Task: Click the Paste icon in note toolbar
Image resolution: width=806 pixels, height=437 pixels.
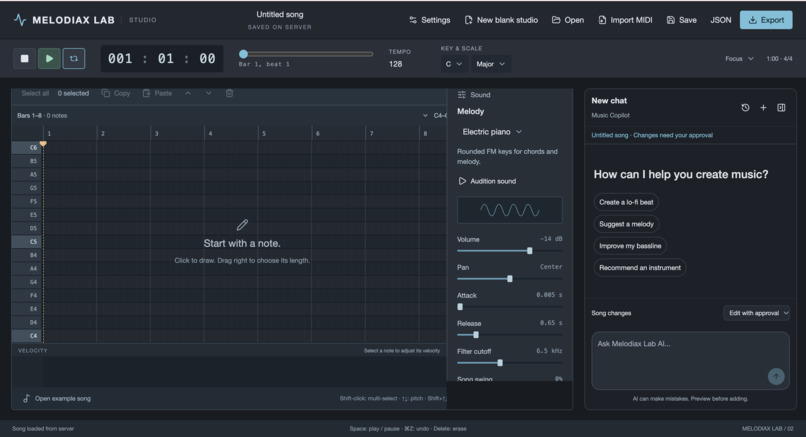Action: tap(146, 93)
